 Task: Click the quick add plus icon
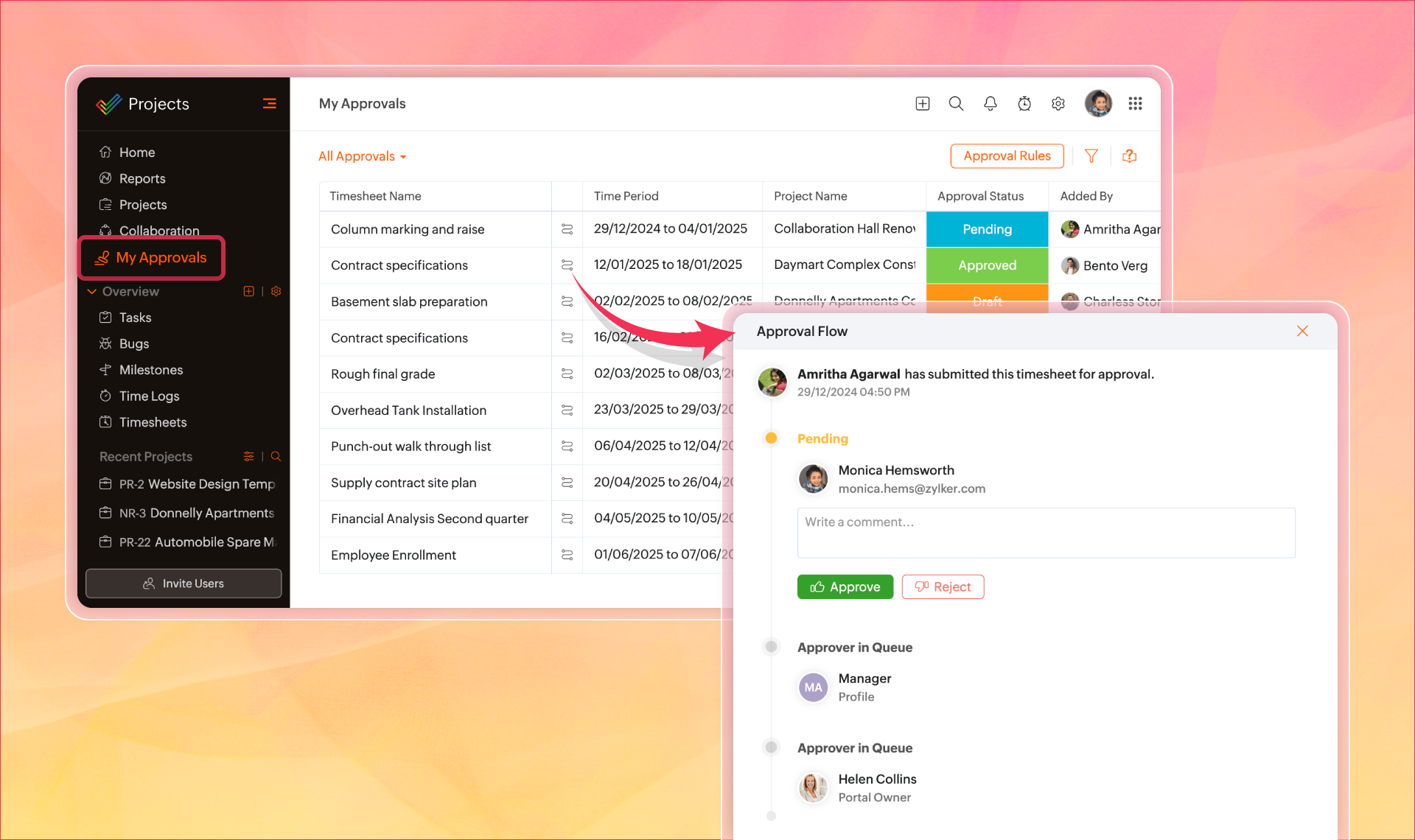[922, 104]
